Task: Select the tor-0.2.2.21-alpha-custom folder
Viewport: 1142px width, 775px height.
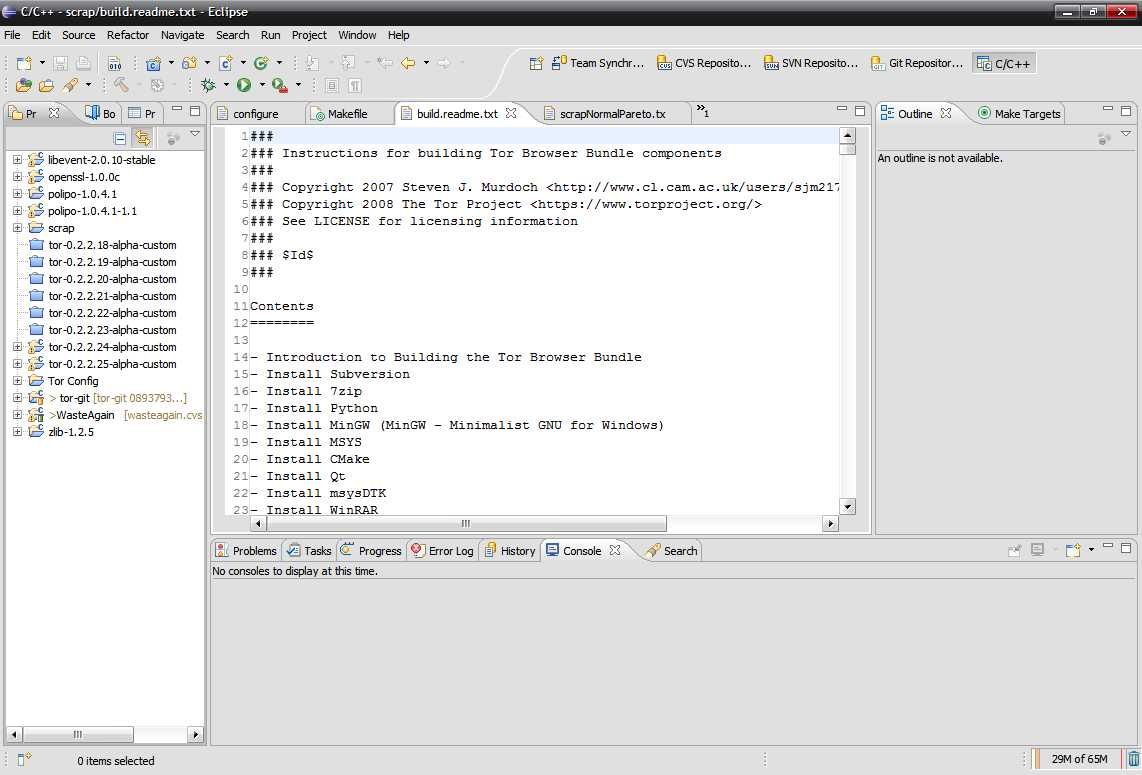Action: 112,296
